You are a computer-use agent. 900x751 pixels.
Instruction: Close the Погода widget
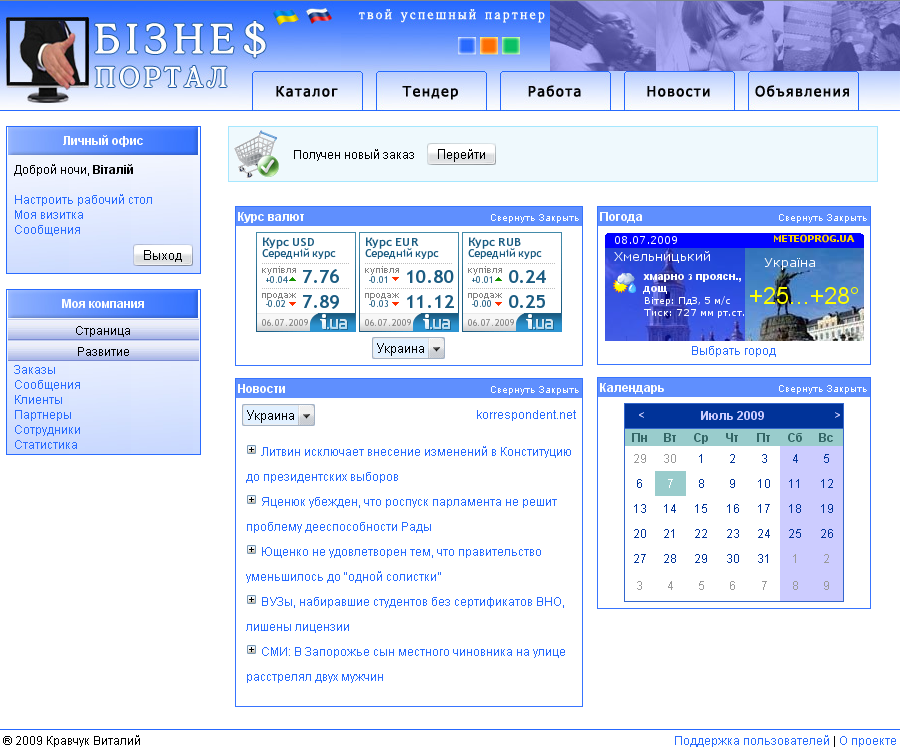click(x=847, y=218)
